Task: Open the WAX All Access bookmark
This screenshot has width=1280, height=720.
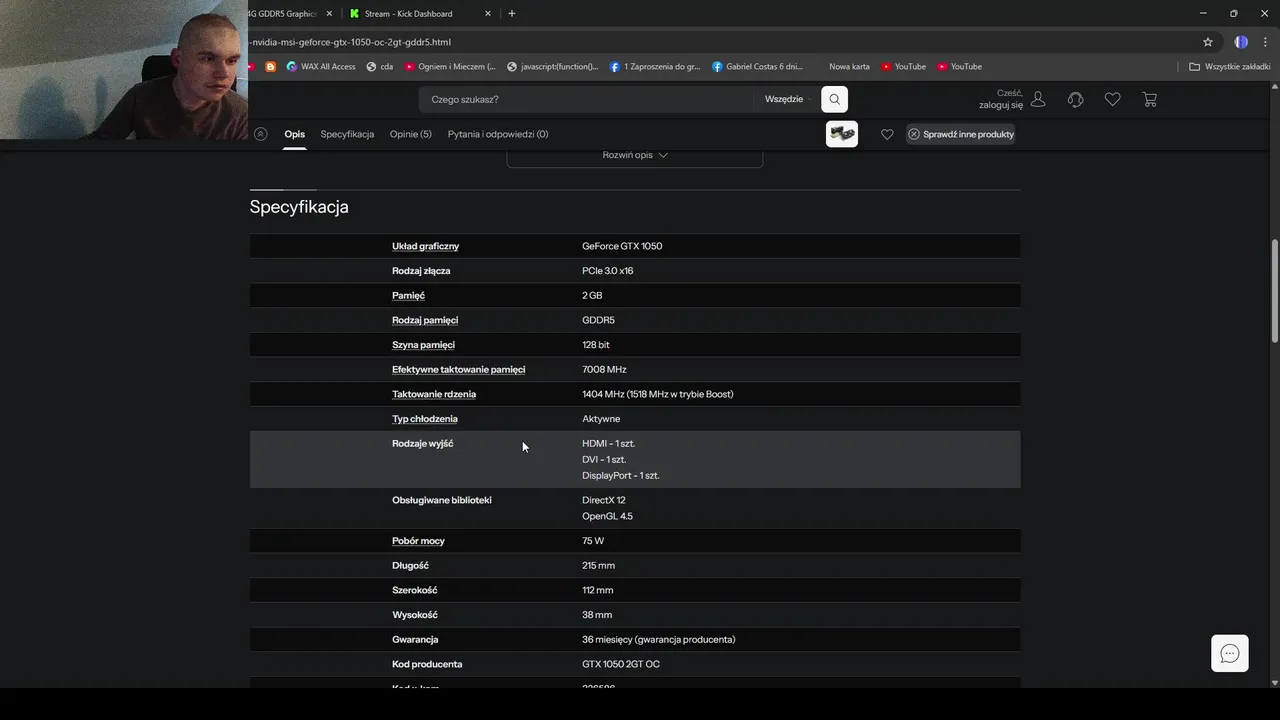Action: click(321, 67)
